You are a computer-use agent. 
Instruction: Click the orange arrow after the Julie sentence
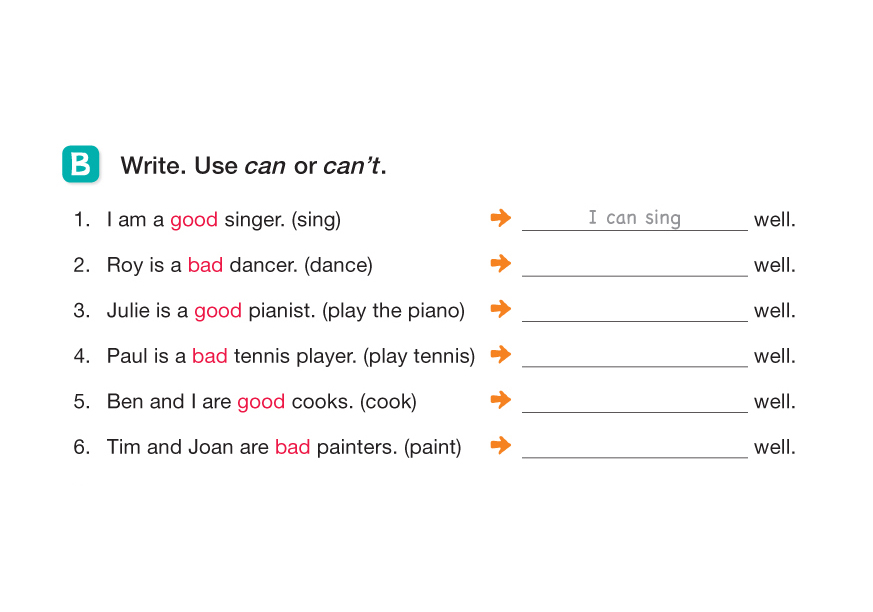click(x=501, y=309)
